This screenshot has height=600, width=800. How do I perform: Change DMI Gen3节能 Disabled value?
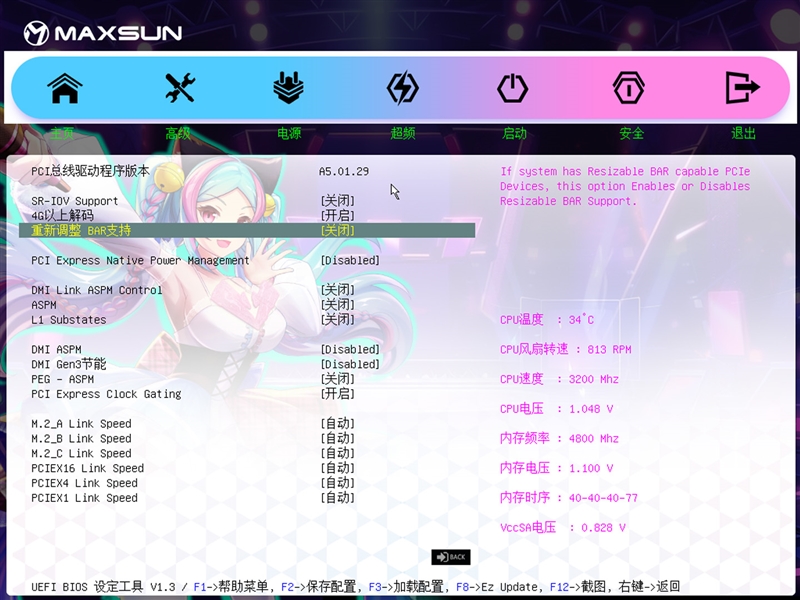[x=350, y=365]
